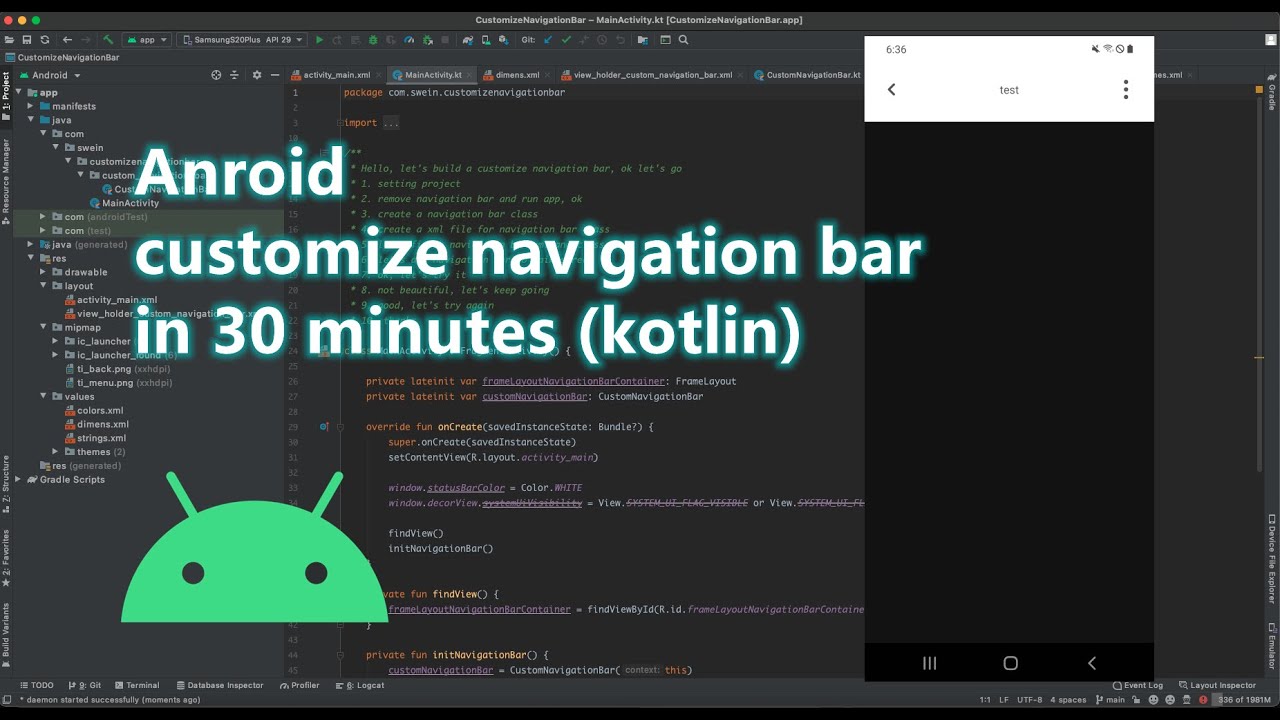Expand the themes (2) node
The height and width of the screenshot is (720, 1280).
tap(56, 452)
